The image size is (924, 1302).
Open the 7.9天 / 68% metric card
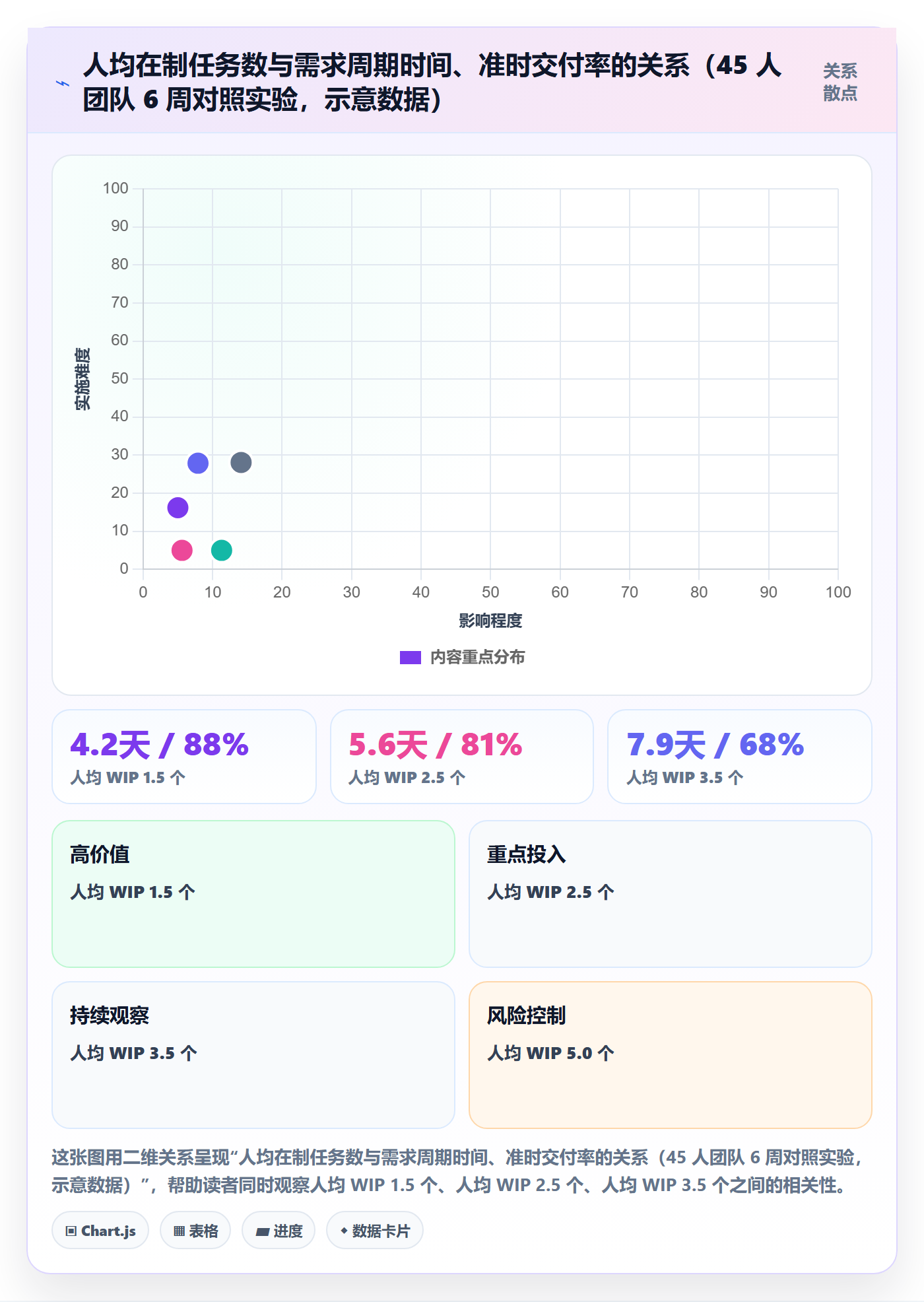tap(740, 757)
